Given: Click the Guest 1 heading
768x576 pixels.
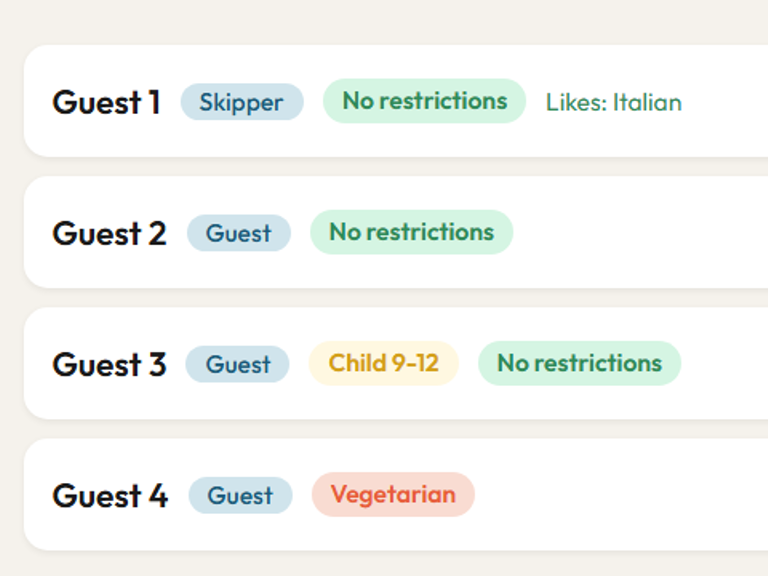Looking at the screenshot, I should coord(106,102).
